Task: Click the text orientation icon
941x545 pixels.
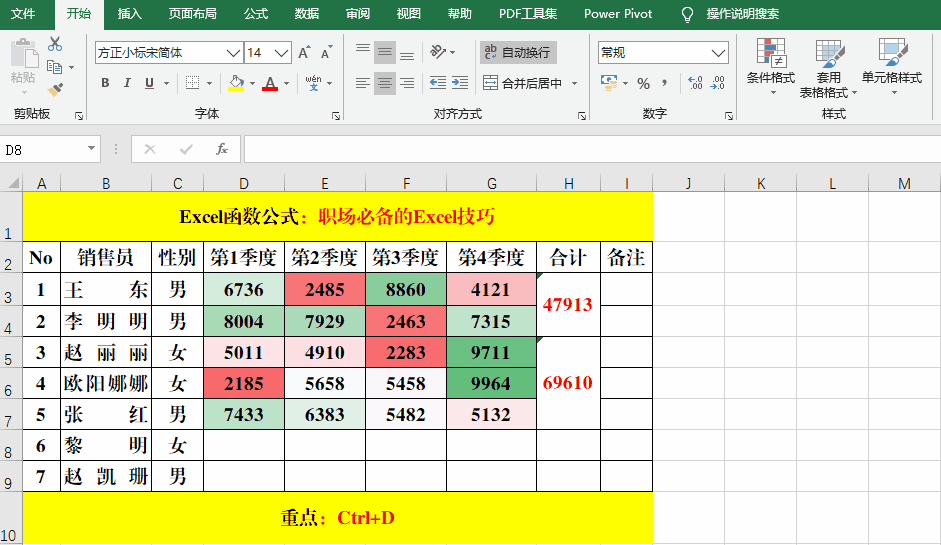Action: tap(438, 52)
